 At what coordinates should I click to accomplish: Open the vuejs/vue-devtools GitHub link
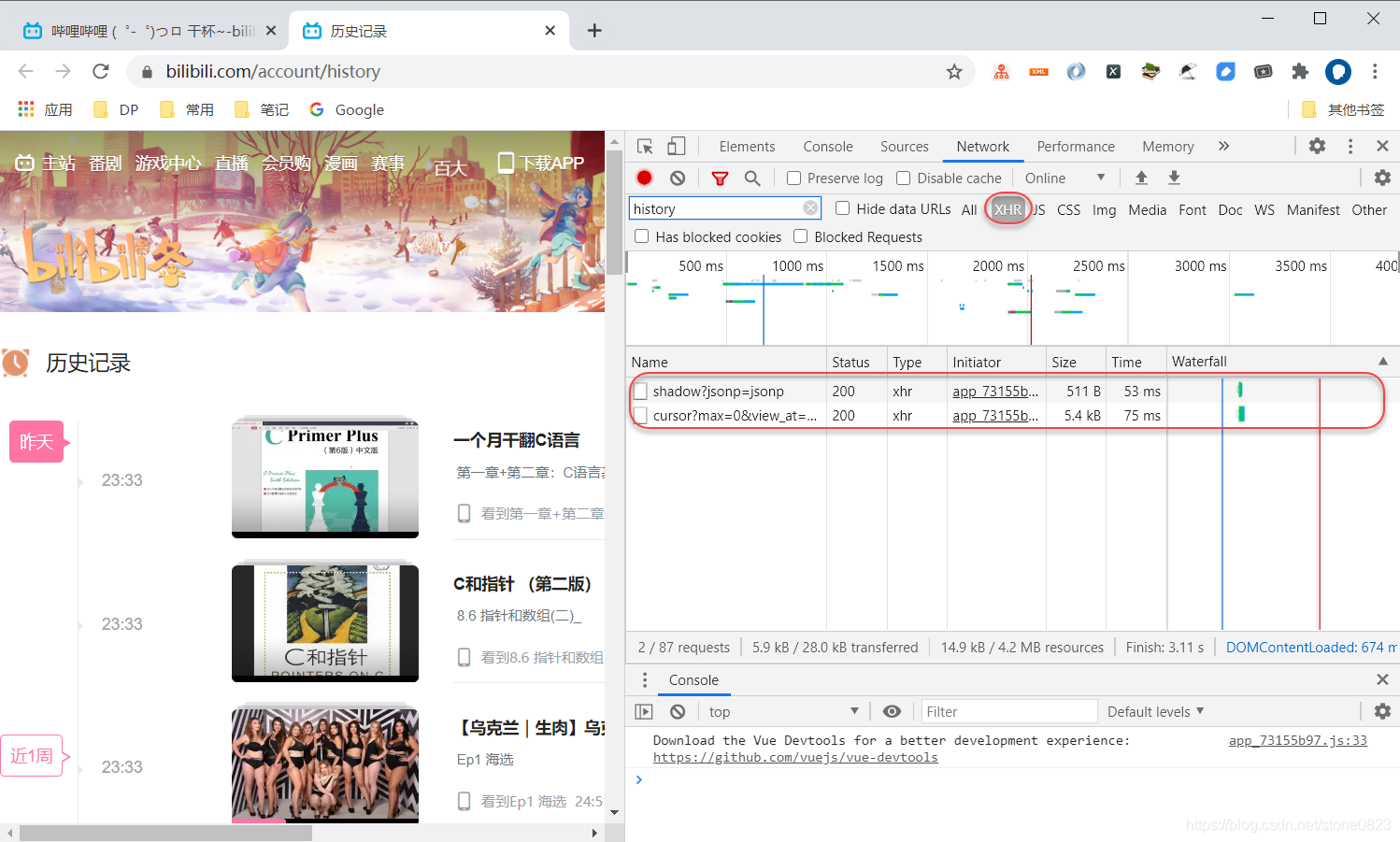pyautogui.click(x=795, y=757)
